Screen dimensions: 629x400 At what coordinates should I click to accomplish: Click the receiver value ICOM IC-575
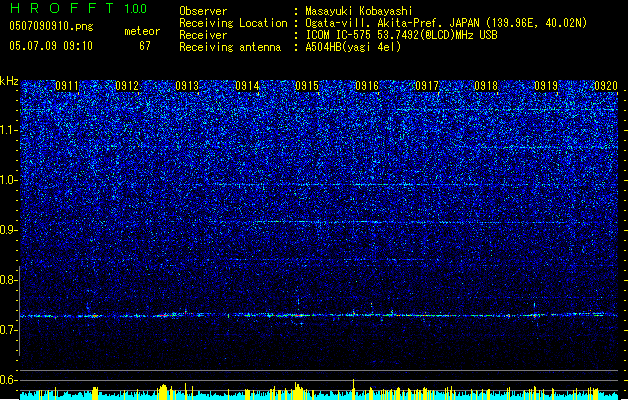[401, 35]
